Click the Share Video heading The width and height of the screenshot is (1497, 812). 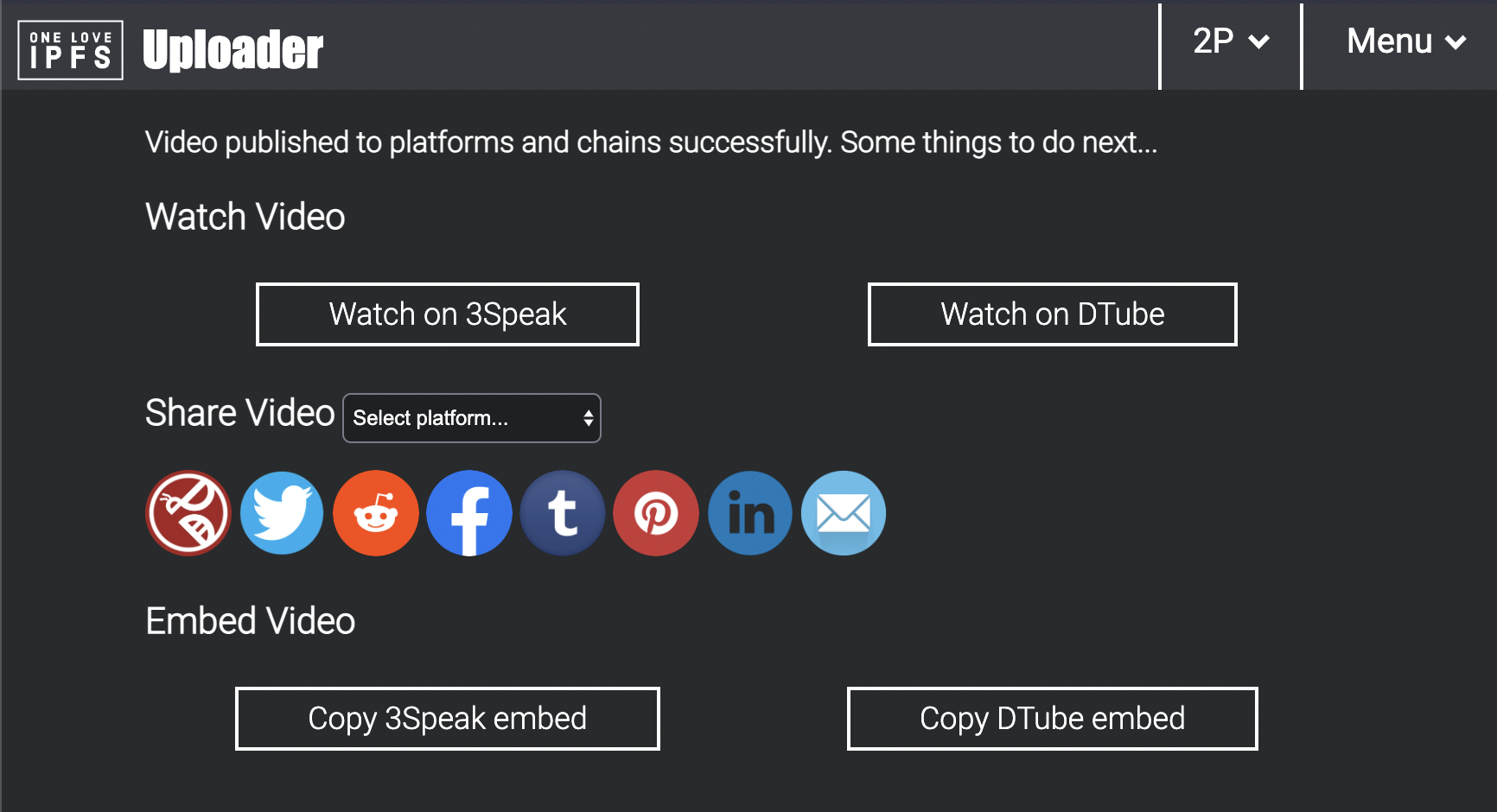click(240, 413)
